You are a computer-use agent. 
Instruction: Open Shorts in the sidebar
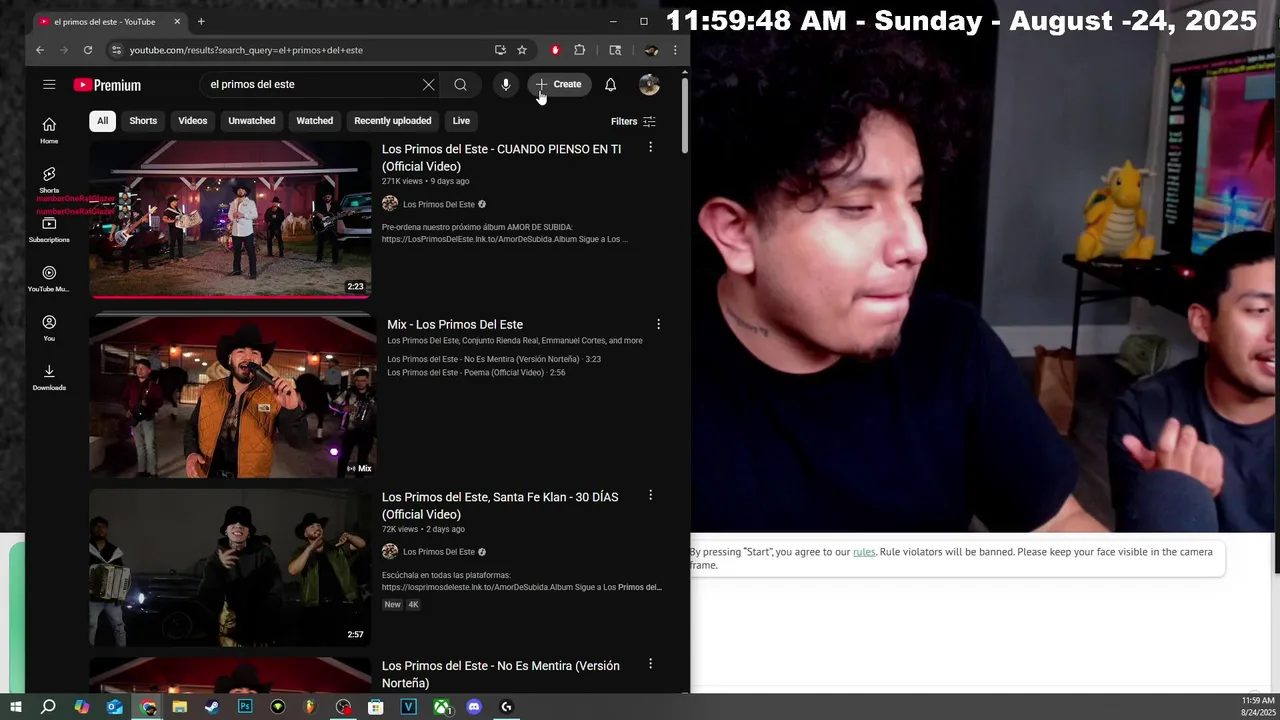coord(49,180)
